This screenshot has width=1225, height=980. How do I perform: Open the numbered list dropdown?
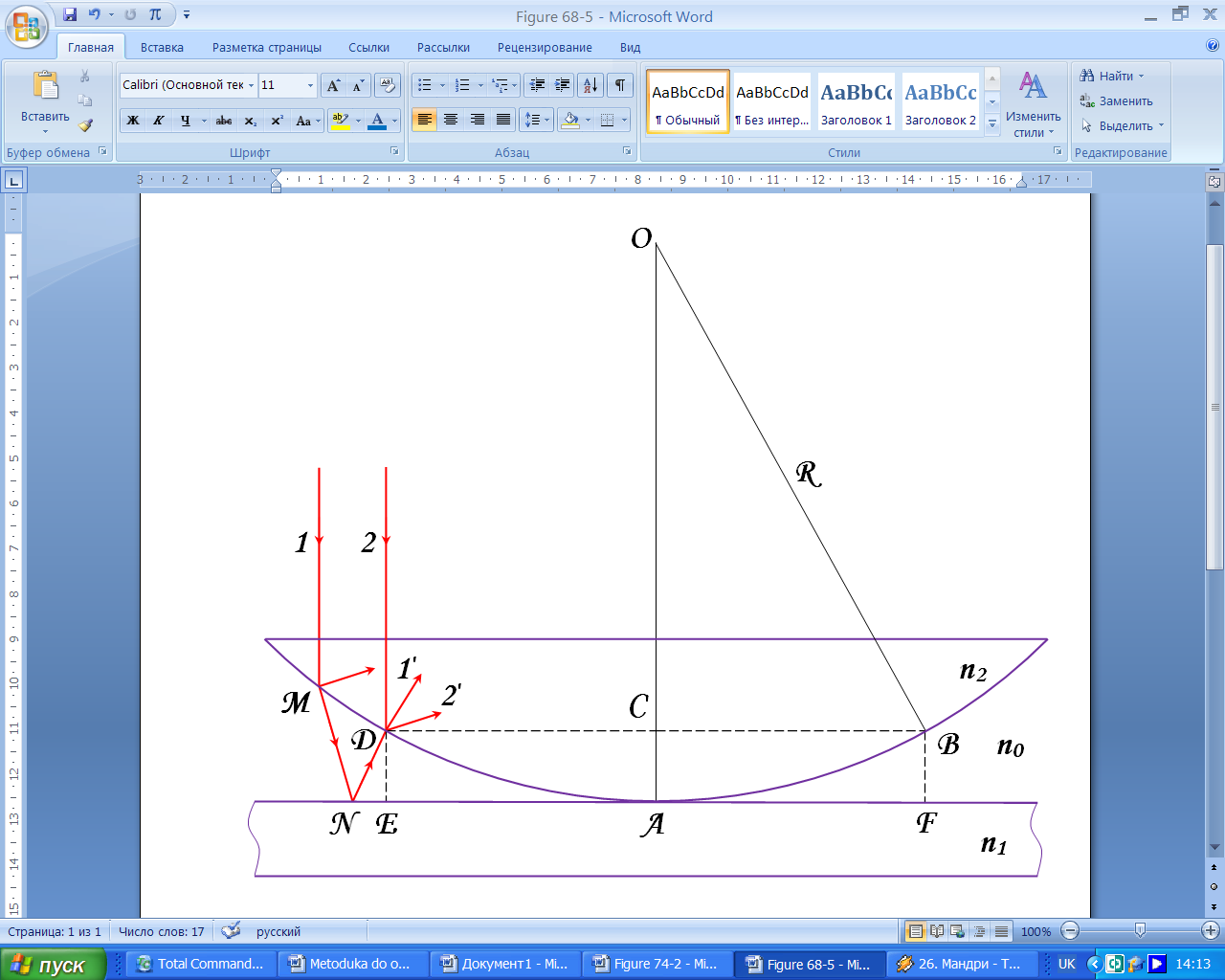click(480, 85)
